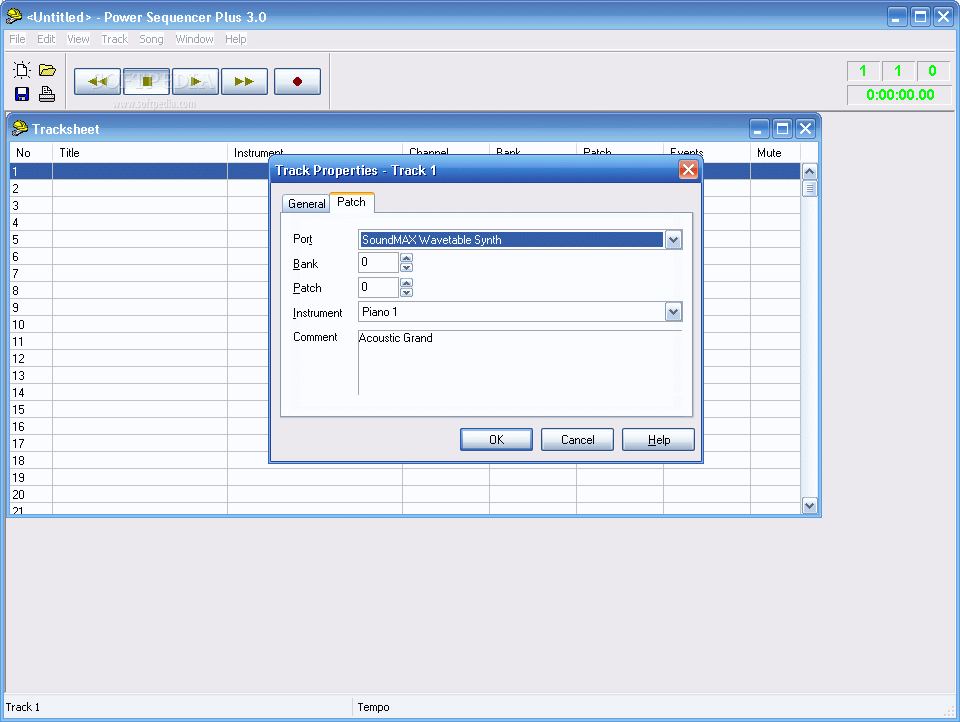
Task: Increase the Bank value with the up arrow
Action: [x=406, y=258]
